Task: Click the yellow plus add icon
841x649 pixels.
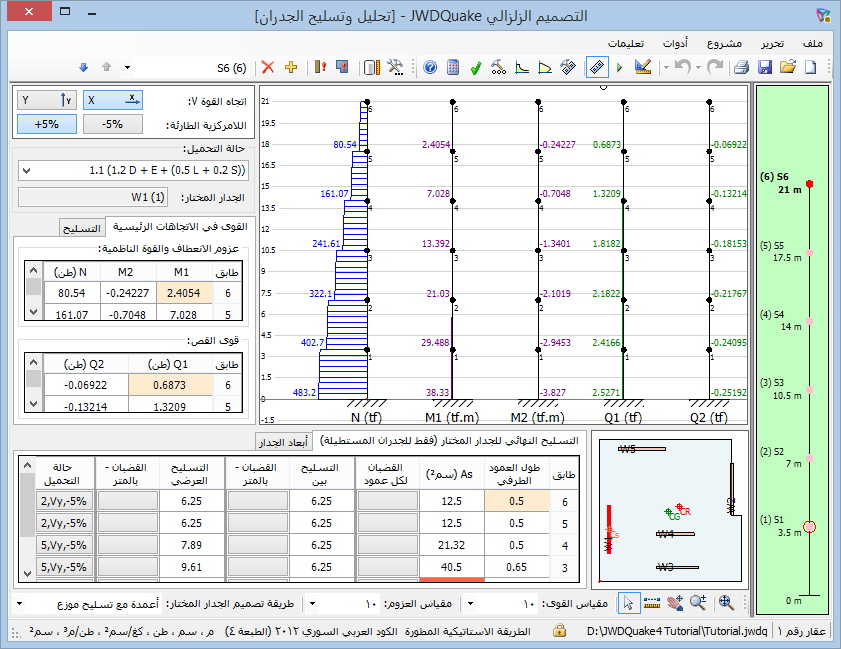Action: tap(291, 67)
